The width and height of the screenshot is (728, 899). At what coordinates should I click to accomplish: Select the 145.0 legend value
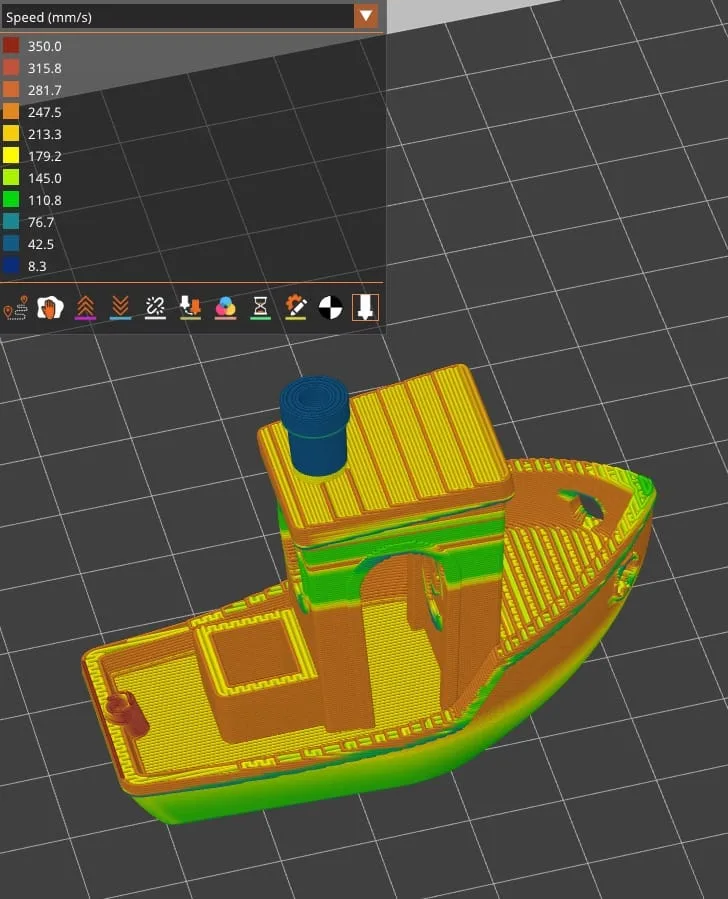tap(45, 178)
